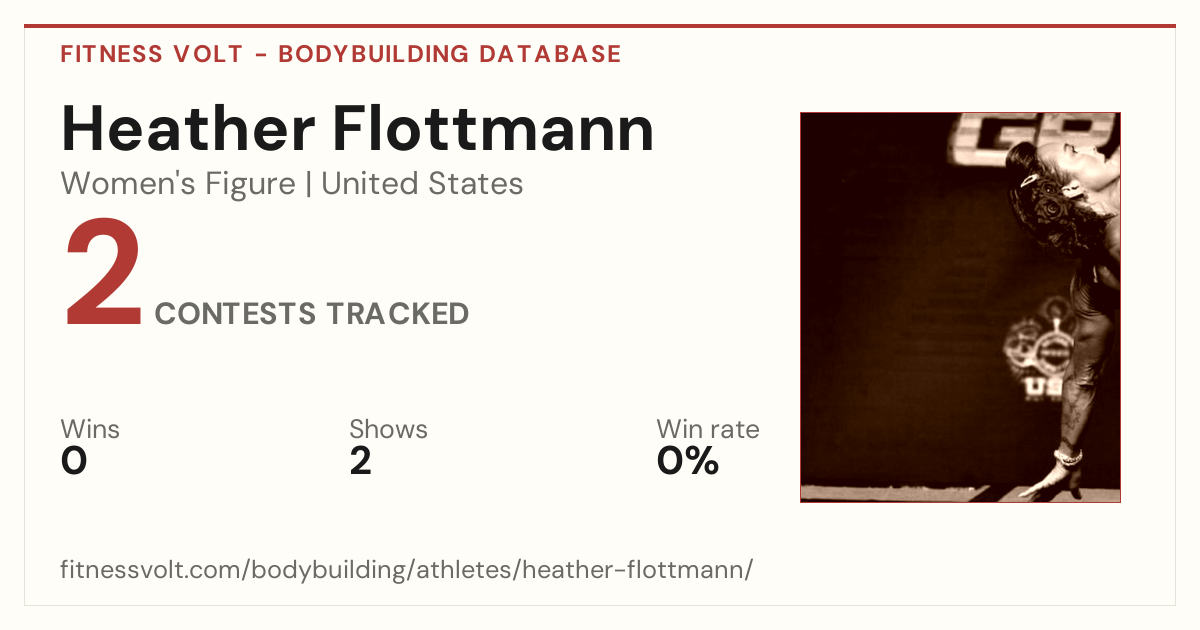Click the Win rate stat label
Viewport: 1200px width, 630px height.
[x=708, y=430]
